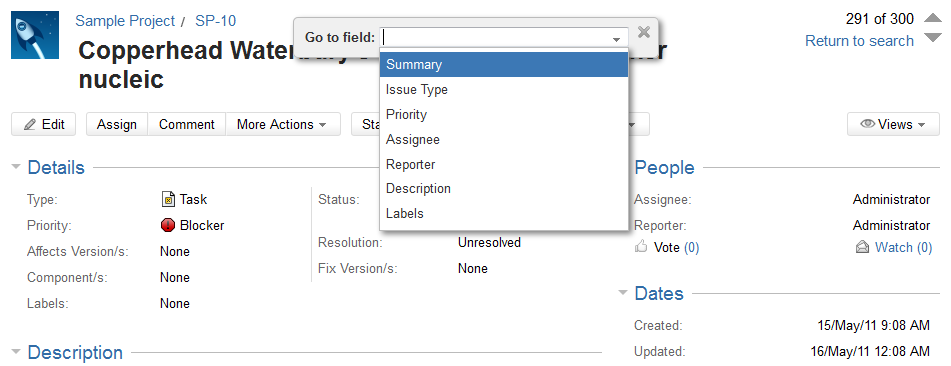Click the Edit button
Image resolution: width=951 pixels, height=366 pixels.
point(44,124)
